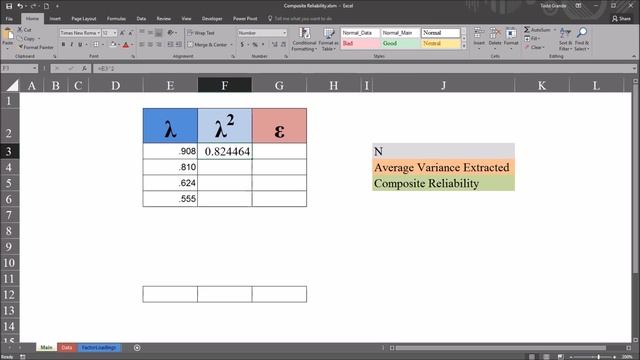Open the Font Color dropdown arrow
Image resolution: width=640 pixels, height=360 pixels.
(x=132, y=44)
